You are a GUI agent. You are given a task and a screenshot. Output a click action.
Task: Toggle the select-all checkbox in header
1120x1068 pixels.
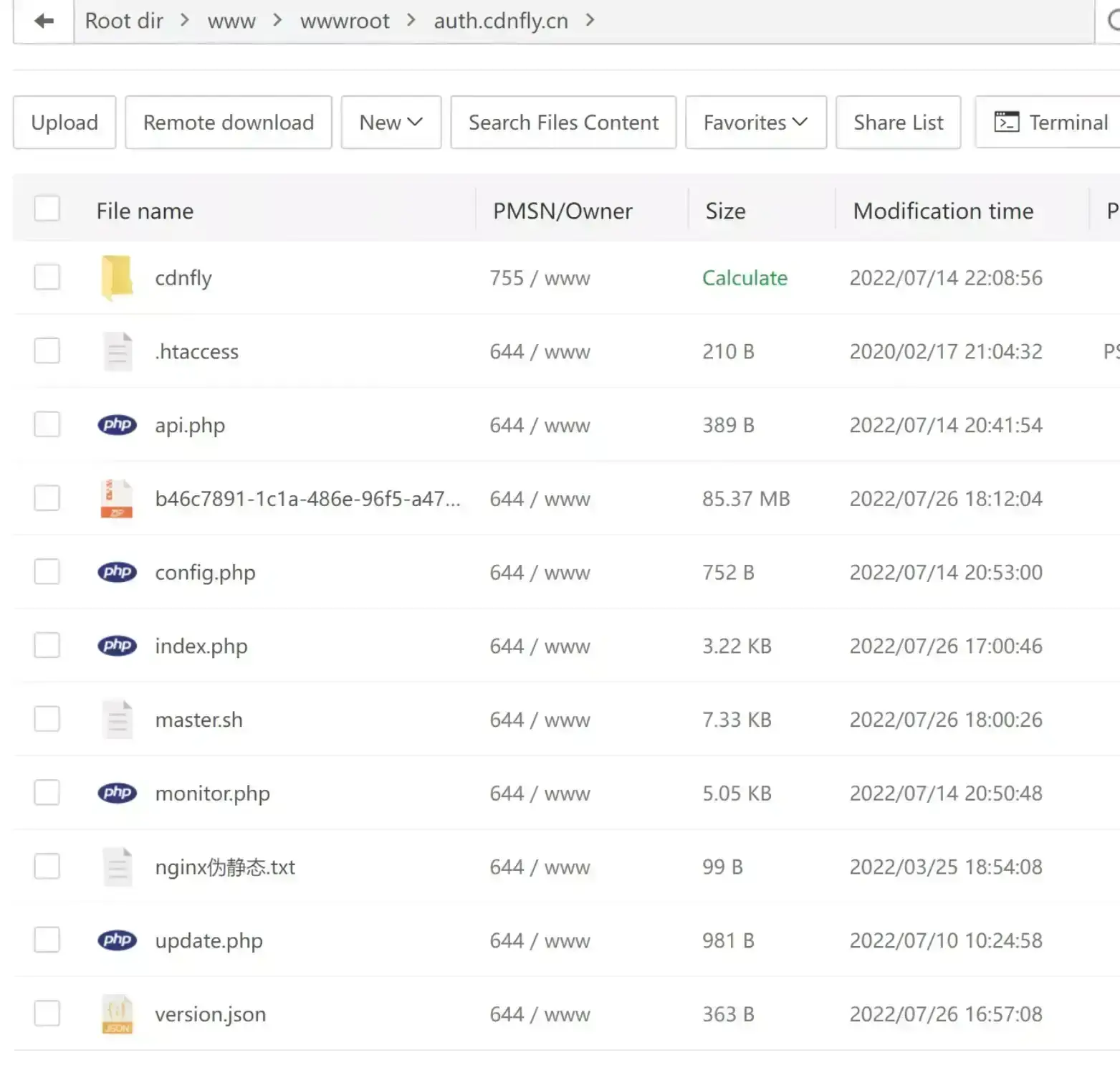47,209
